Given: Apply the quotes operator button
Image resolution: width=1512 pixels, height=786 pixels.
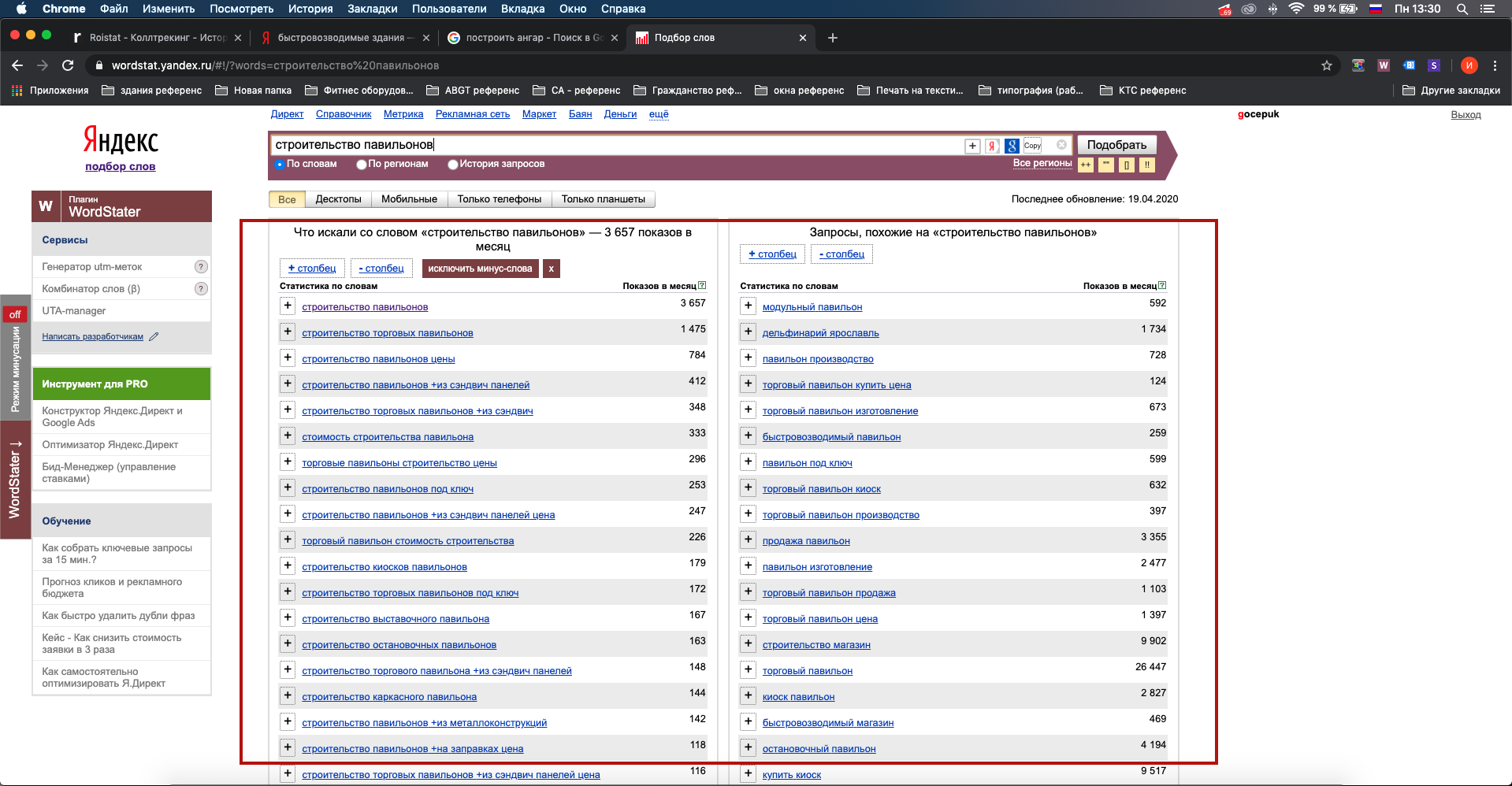Looking at the screenshot, I should click(x=1106, y=165).
